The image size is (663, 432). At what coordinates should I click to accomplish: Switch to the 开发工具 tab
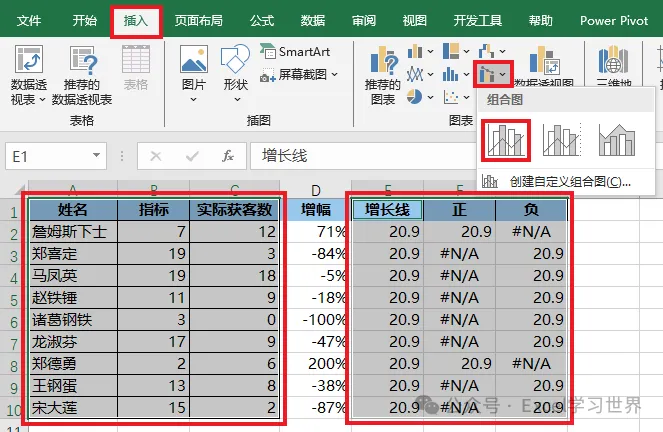click(478, 20)
